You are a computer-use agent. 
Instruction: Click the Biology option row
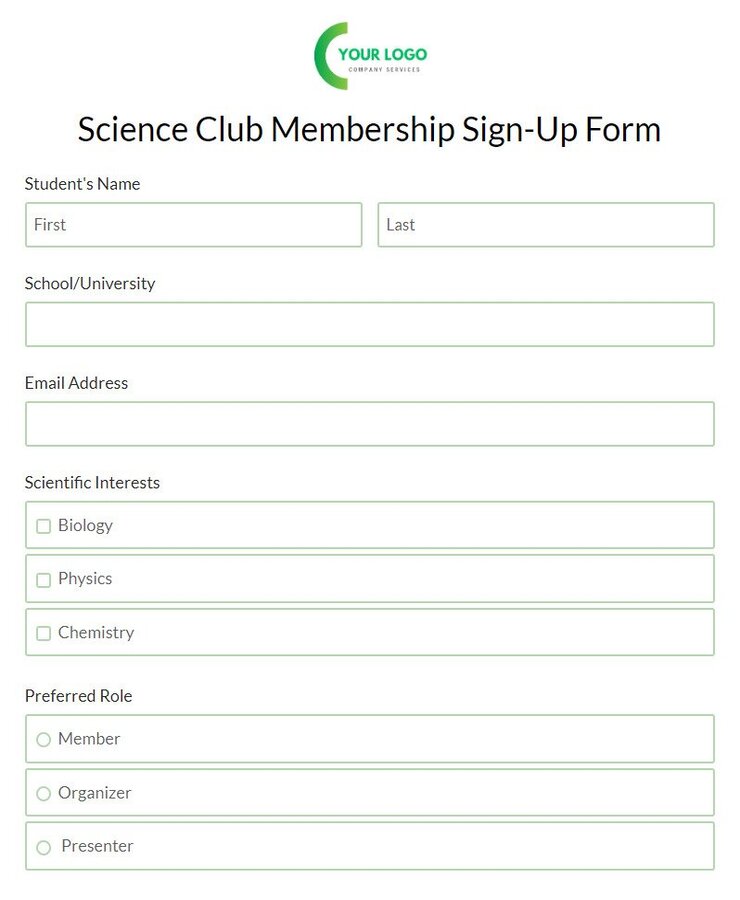point(370,525)
